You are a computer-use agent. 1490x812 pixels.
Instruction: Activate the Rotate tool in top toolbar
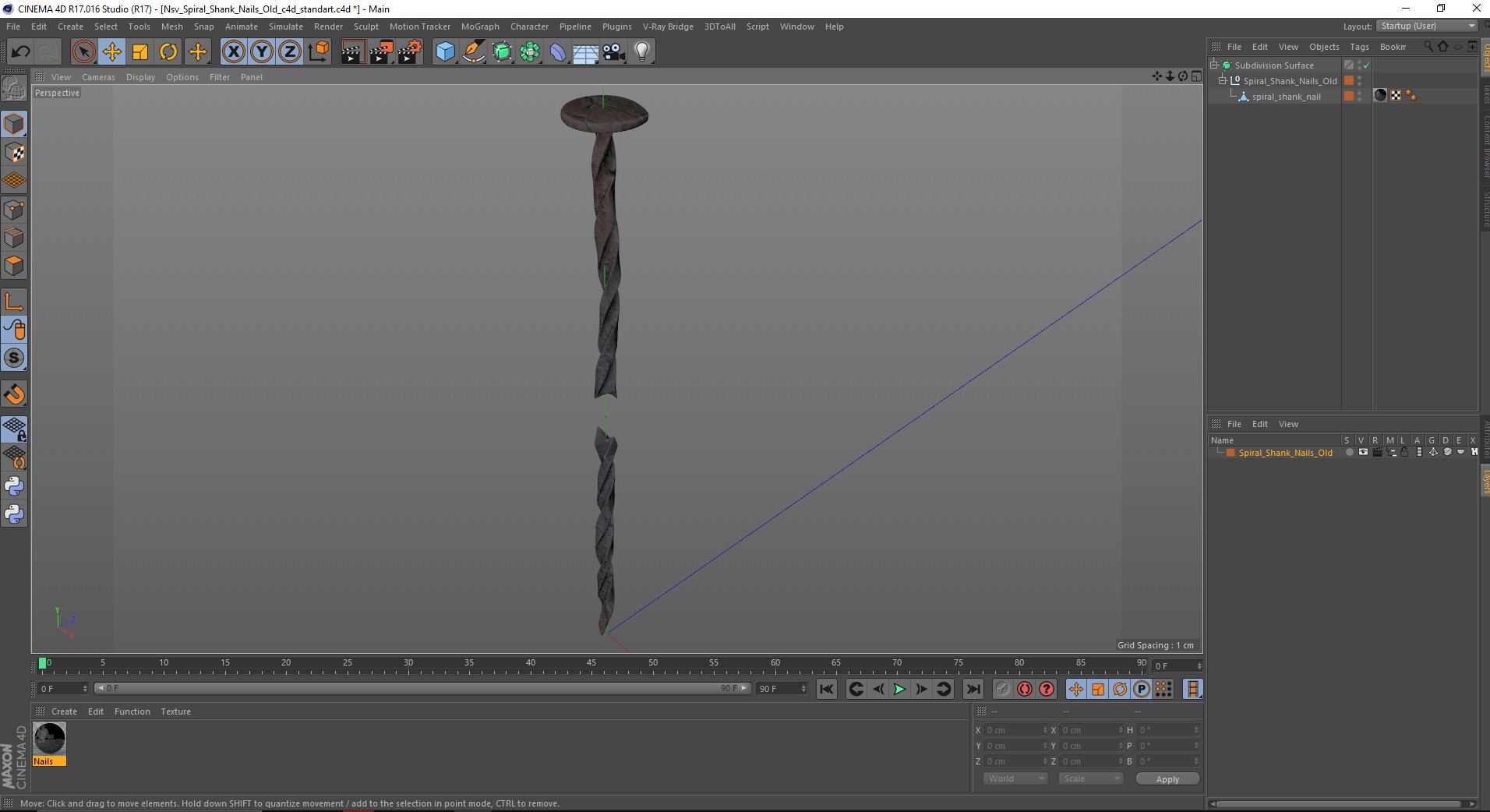coord(168,52)
